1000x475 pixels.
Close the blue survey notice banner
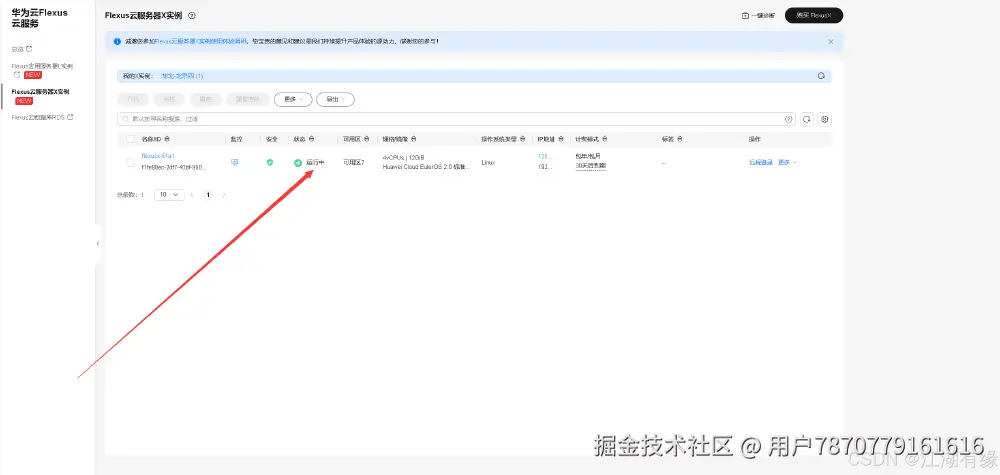click(x=830, y=41)
